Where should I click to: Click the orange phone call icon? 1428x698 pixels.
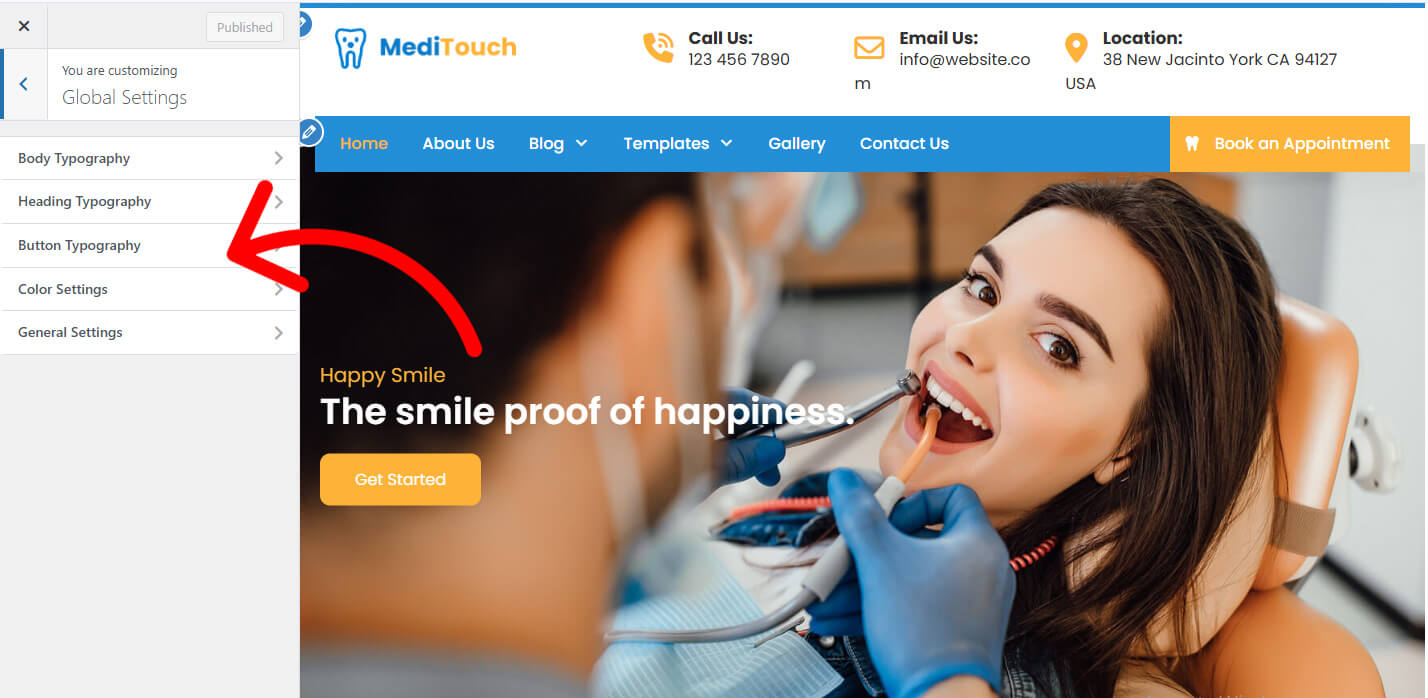click(x=658, y=47)
